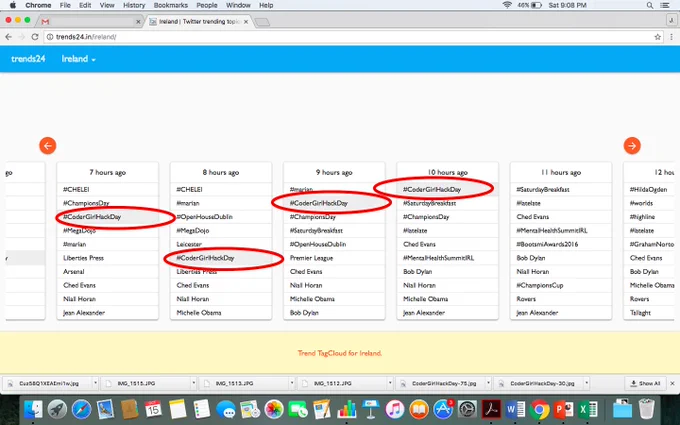Screen dimensions: 680x425
Task: Open the Trash in the dock
Action: pos(647,409)
